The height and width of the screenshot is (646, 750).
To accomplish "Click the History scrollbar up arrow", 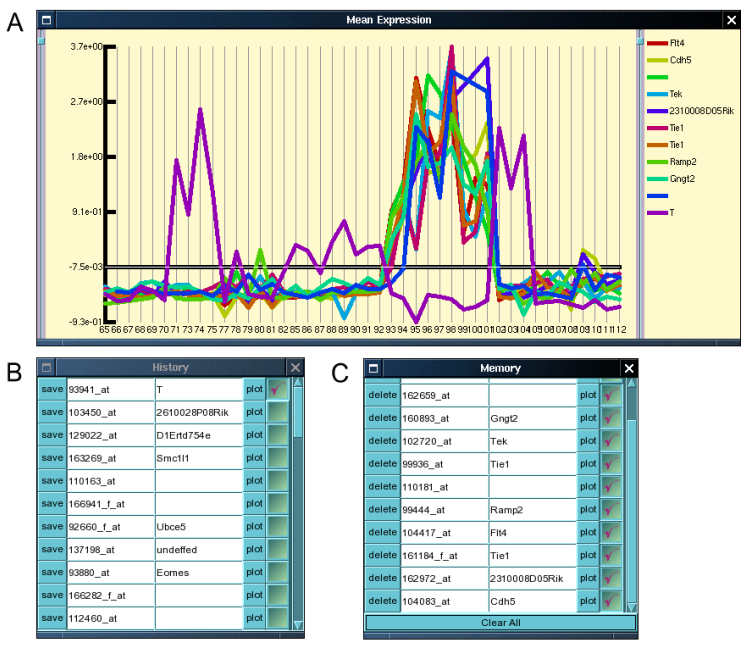I will [x=297, y=383].
